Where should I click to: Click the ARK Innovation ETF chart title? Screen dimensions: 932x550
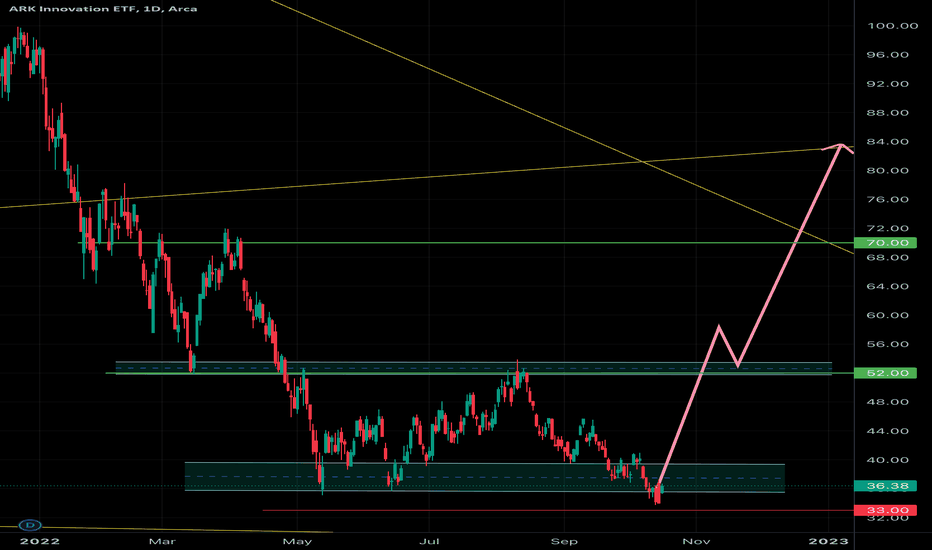[x=103, y=8]
